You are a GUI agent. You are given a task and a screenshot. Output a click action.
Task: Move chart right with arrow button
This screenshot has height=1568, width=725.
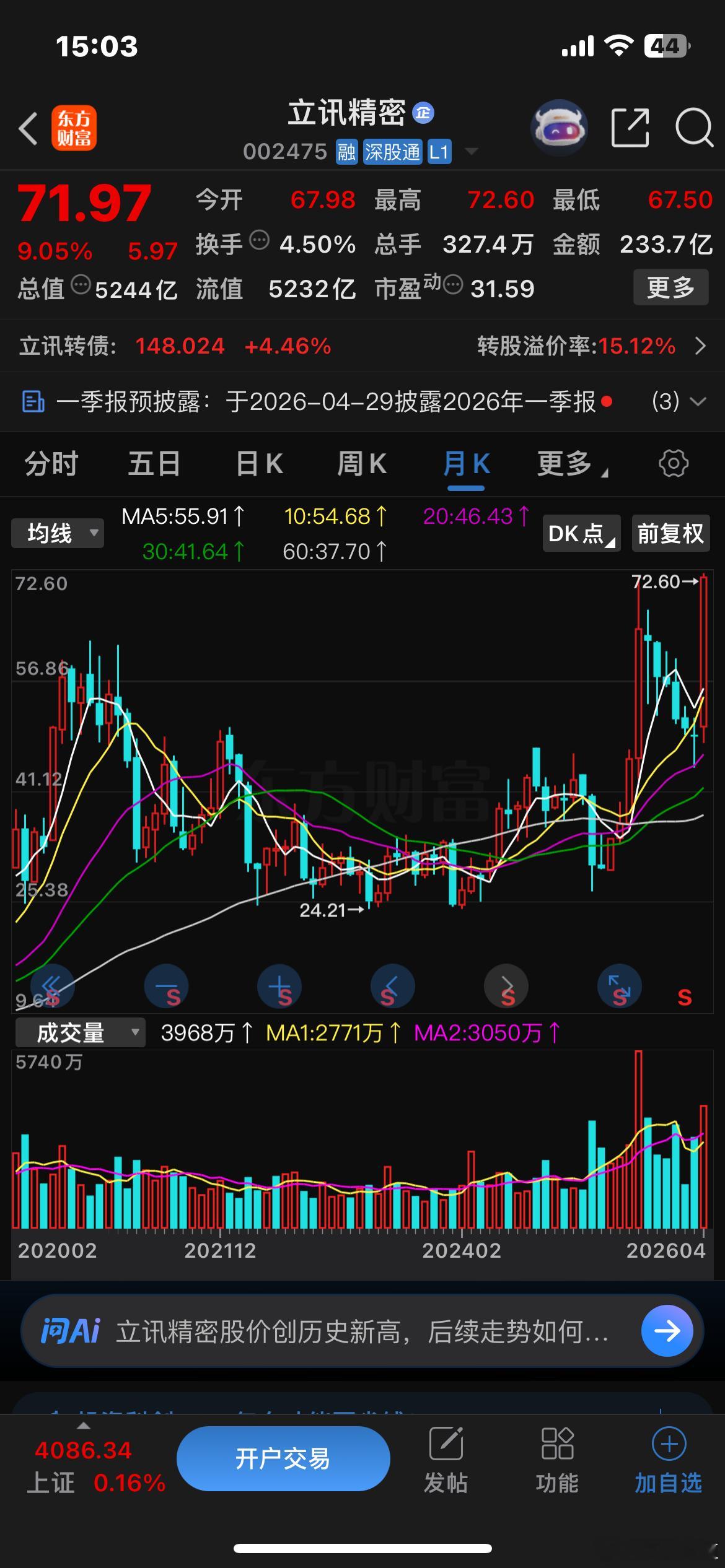[506, 986]
